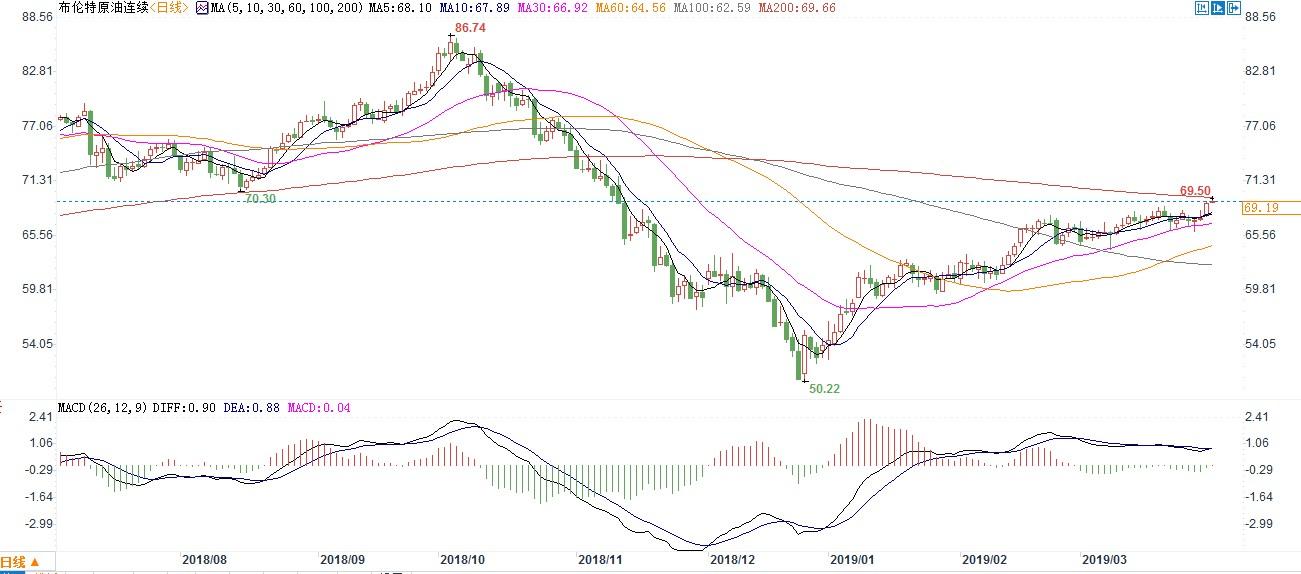Click the 54.05 left axis label

pos(38,343)
